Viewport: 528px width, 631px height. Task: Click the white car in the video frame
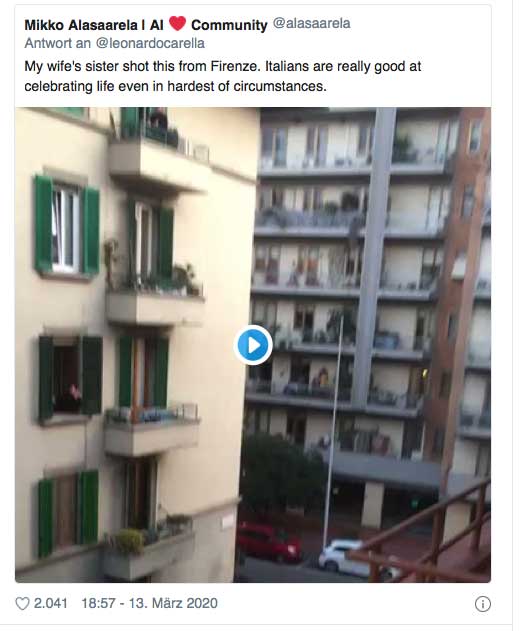tap(345, 558)
